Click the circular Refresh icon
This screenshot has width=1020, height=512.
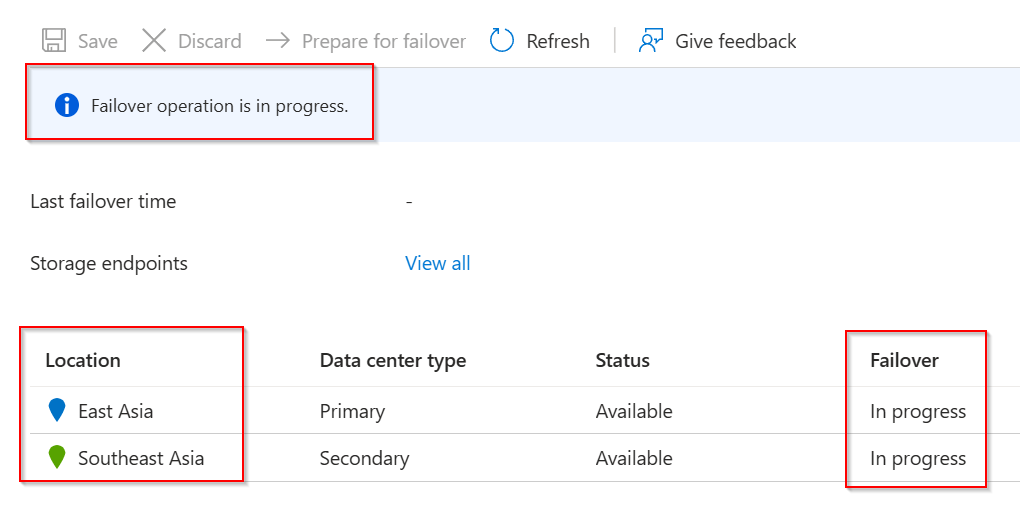click(502, 41)
